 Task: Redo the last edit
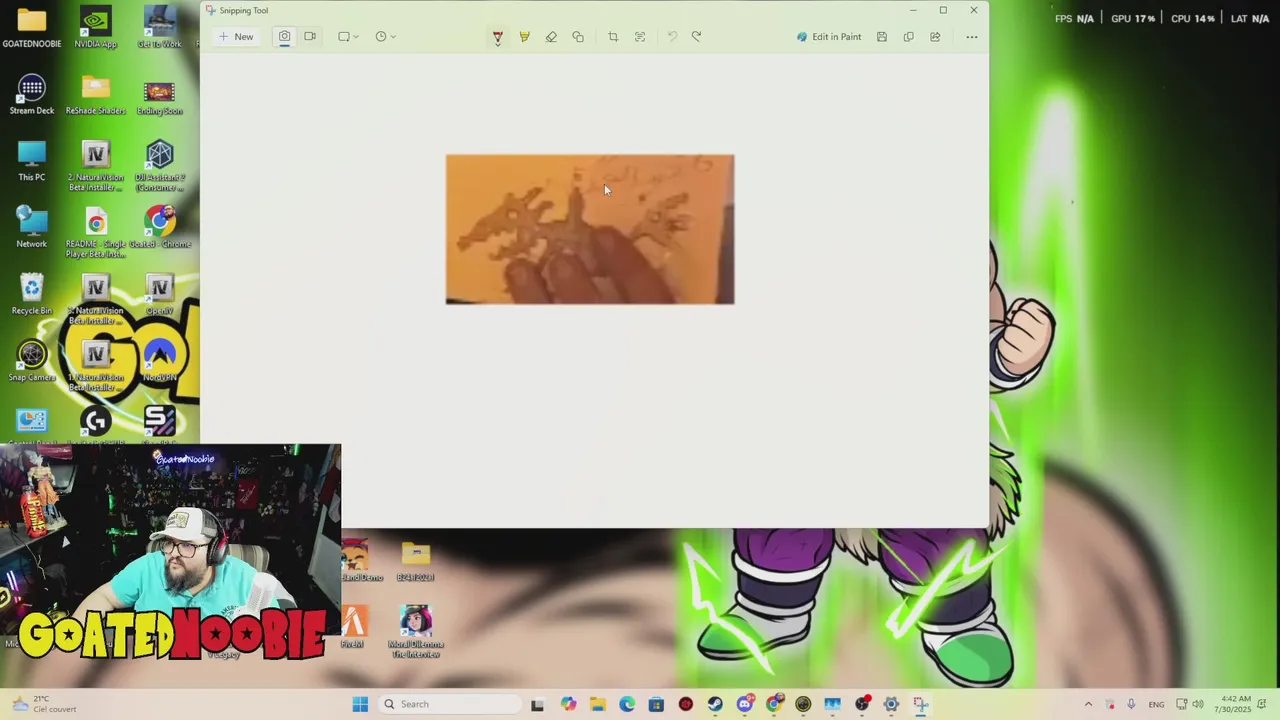[x=697, y=37]
